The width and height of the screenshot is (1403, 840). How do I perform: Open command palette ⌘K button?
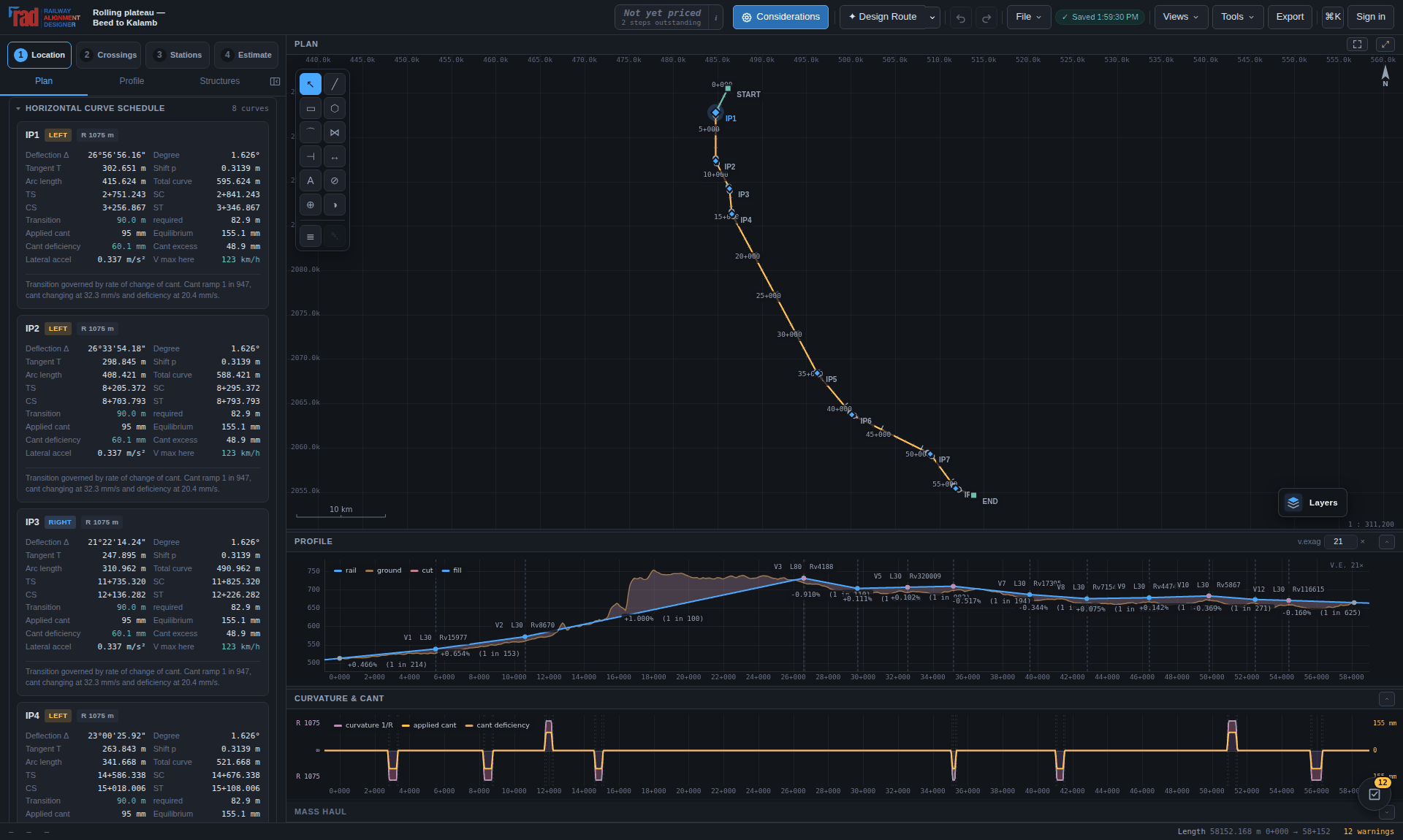point(1333,17)
